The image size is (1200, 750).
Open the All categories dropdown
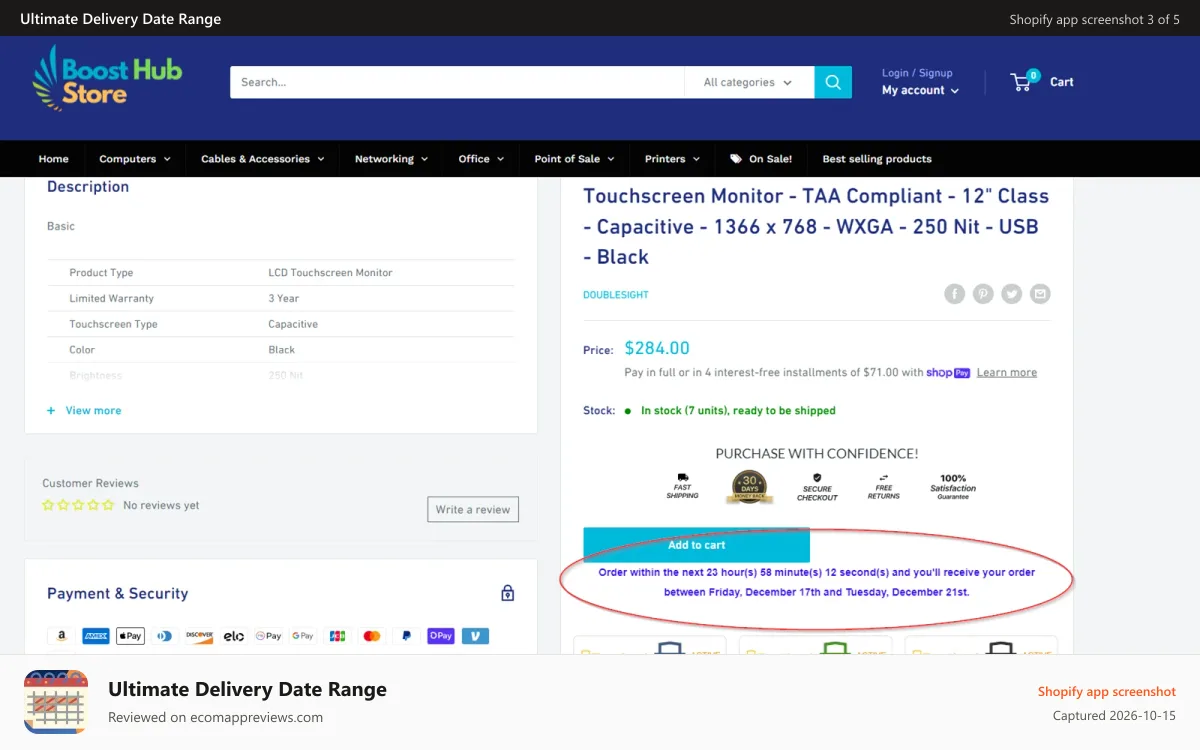point(747,82)
